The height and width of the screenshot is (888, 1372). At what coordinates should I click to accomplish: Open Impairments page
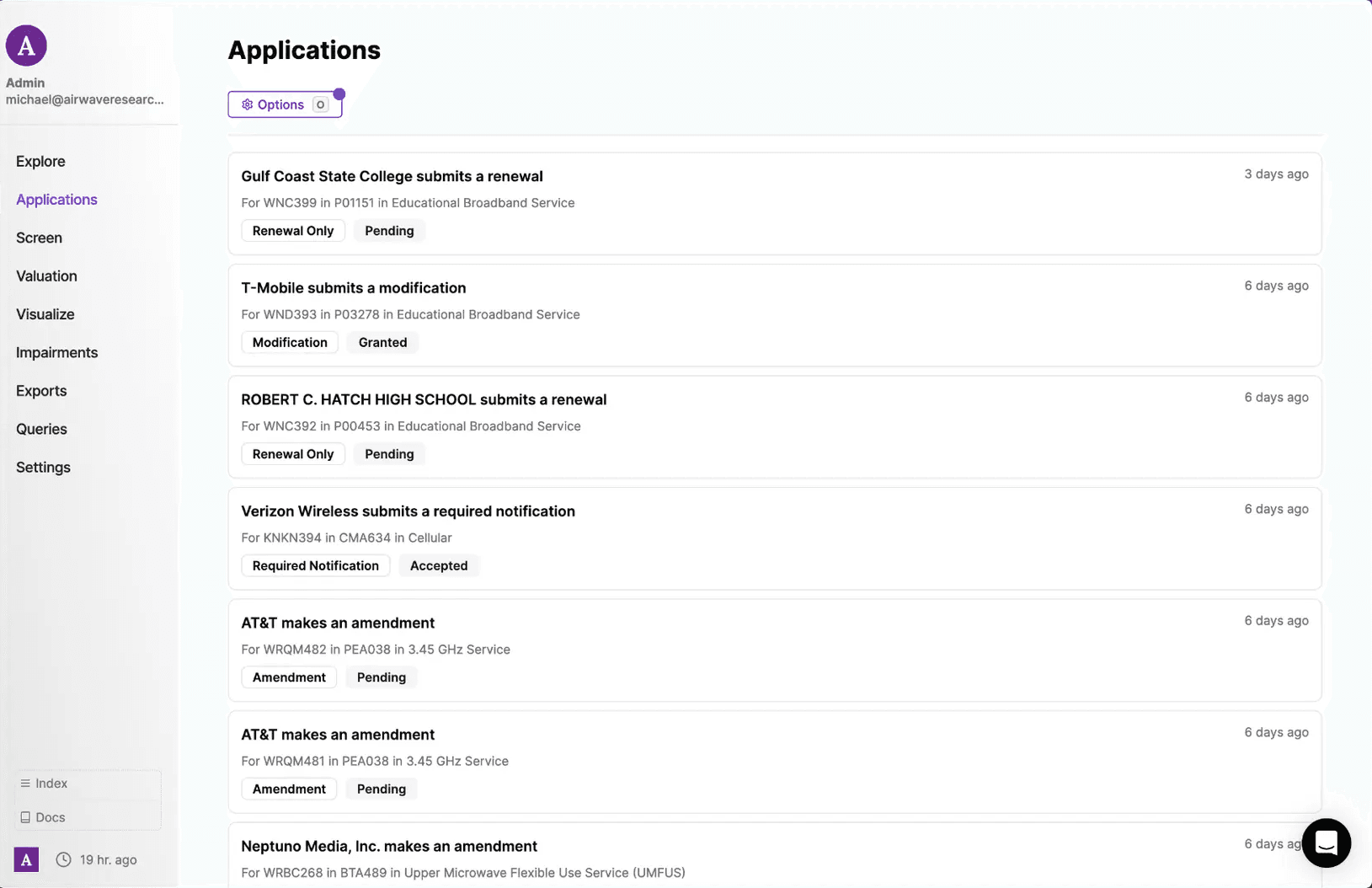[x=56, y=352]
